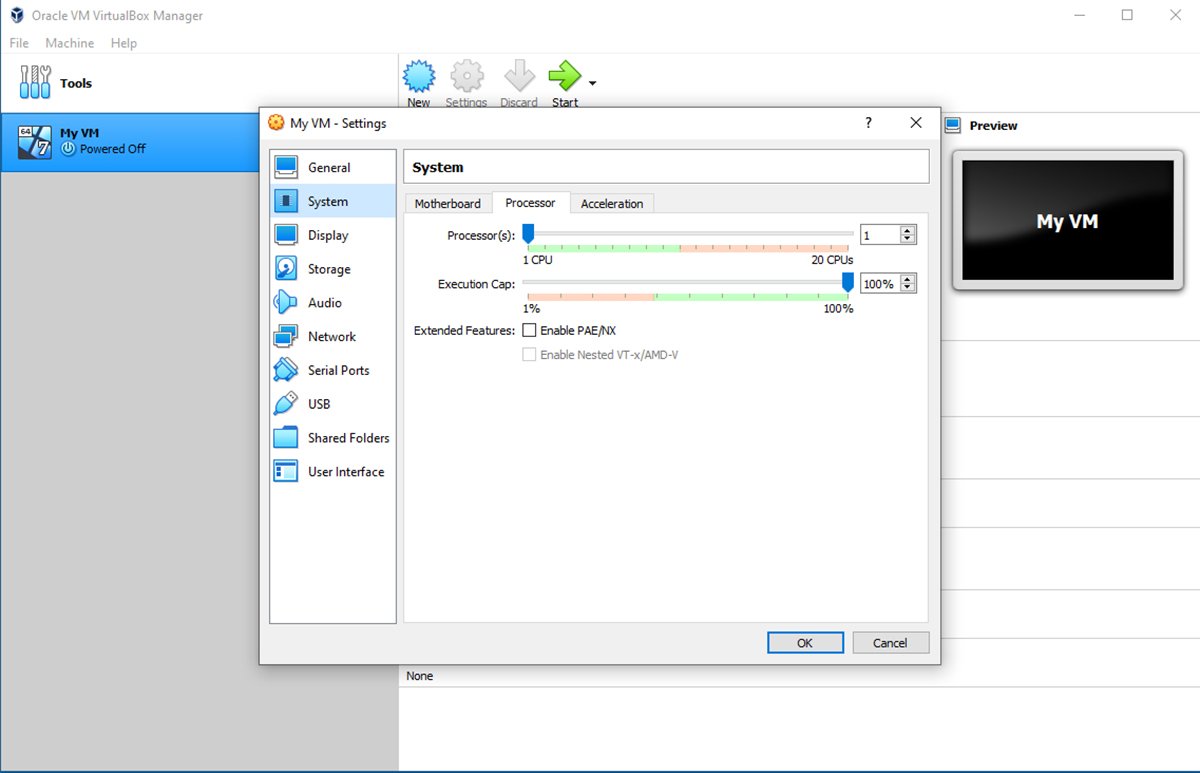Screen dimensions: 1200x773
Task: Expand the Start button dropdown arrow
Action: (x=593, y=83)
